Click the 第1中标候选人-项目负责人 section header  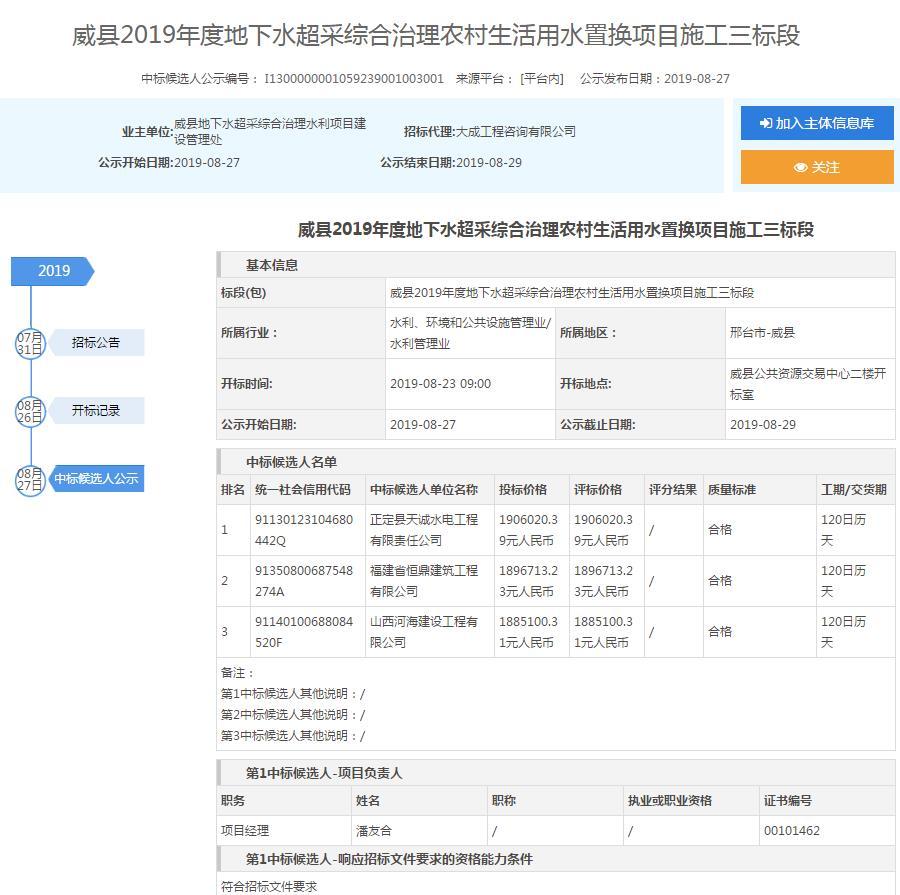click(324, 773)
